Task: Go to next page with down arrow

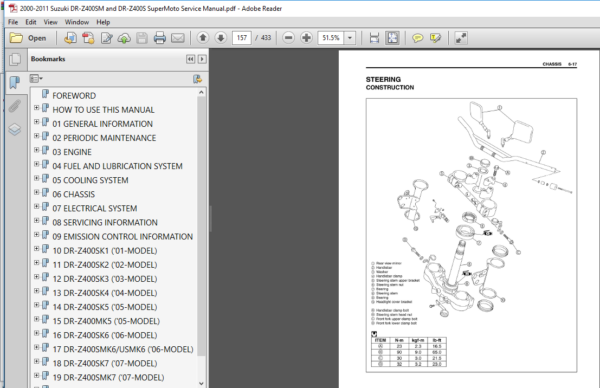Action: pyautogui.click(x=221, y=37)
